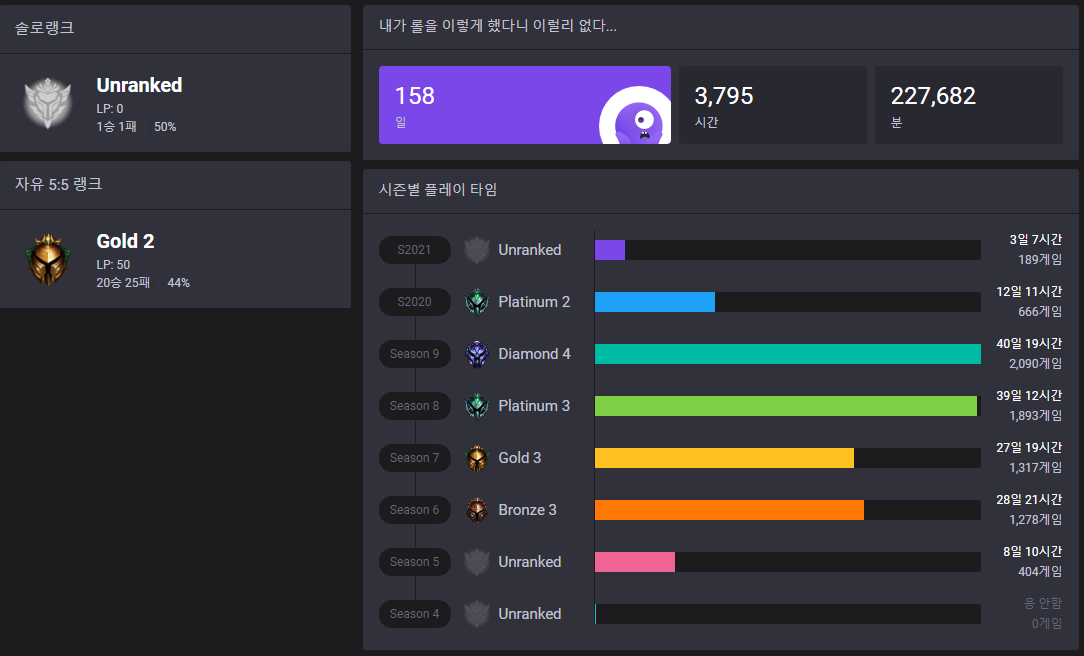This screenshot has height=656, width=1084.
Task: Click the 1,317게임 count
Action: pyautogui.click(x=1036, y=467)
